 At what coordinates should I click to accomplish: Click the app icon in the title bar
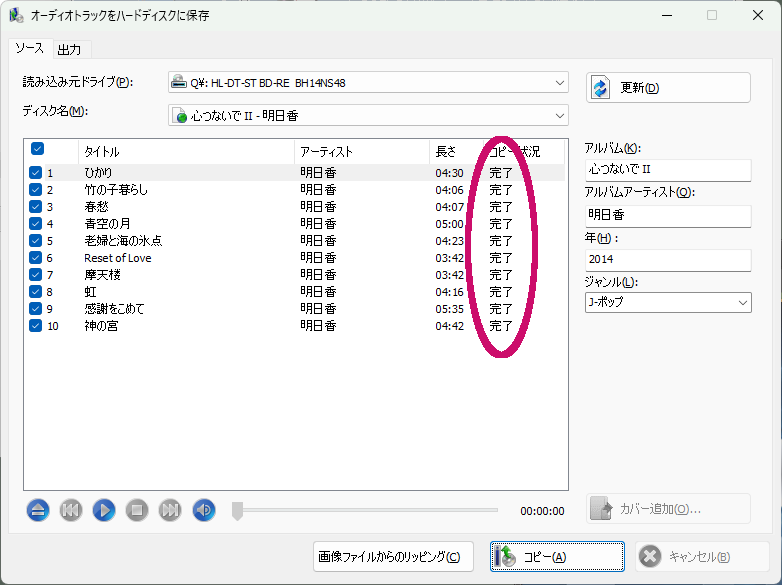pyautogui.click(x=16, y=15)
